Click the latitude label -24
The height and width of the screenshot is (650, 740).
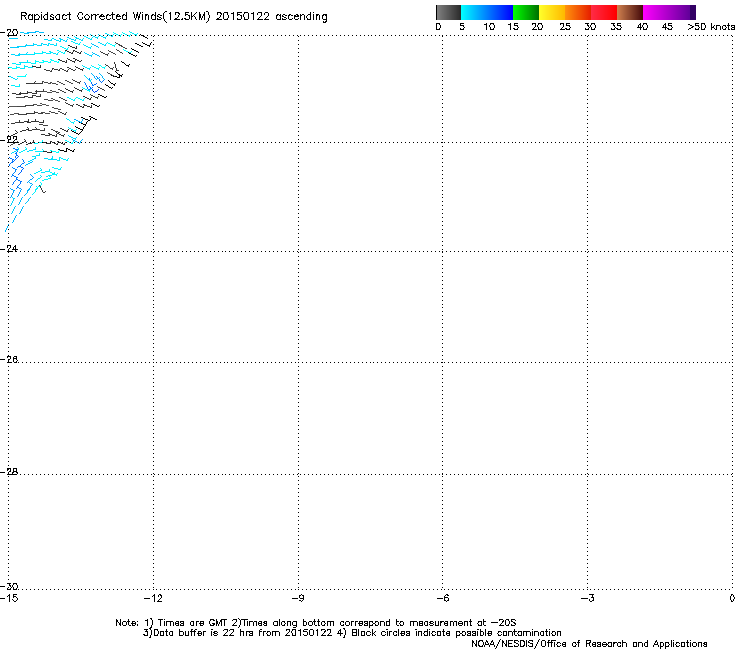9,248
